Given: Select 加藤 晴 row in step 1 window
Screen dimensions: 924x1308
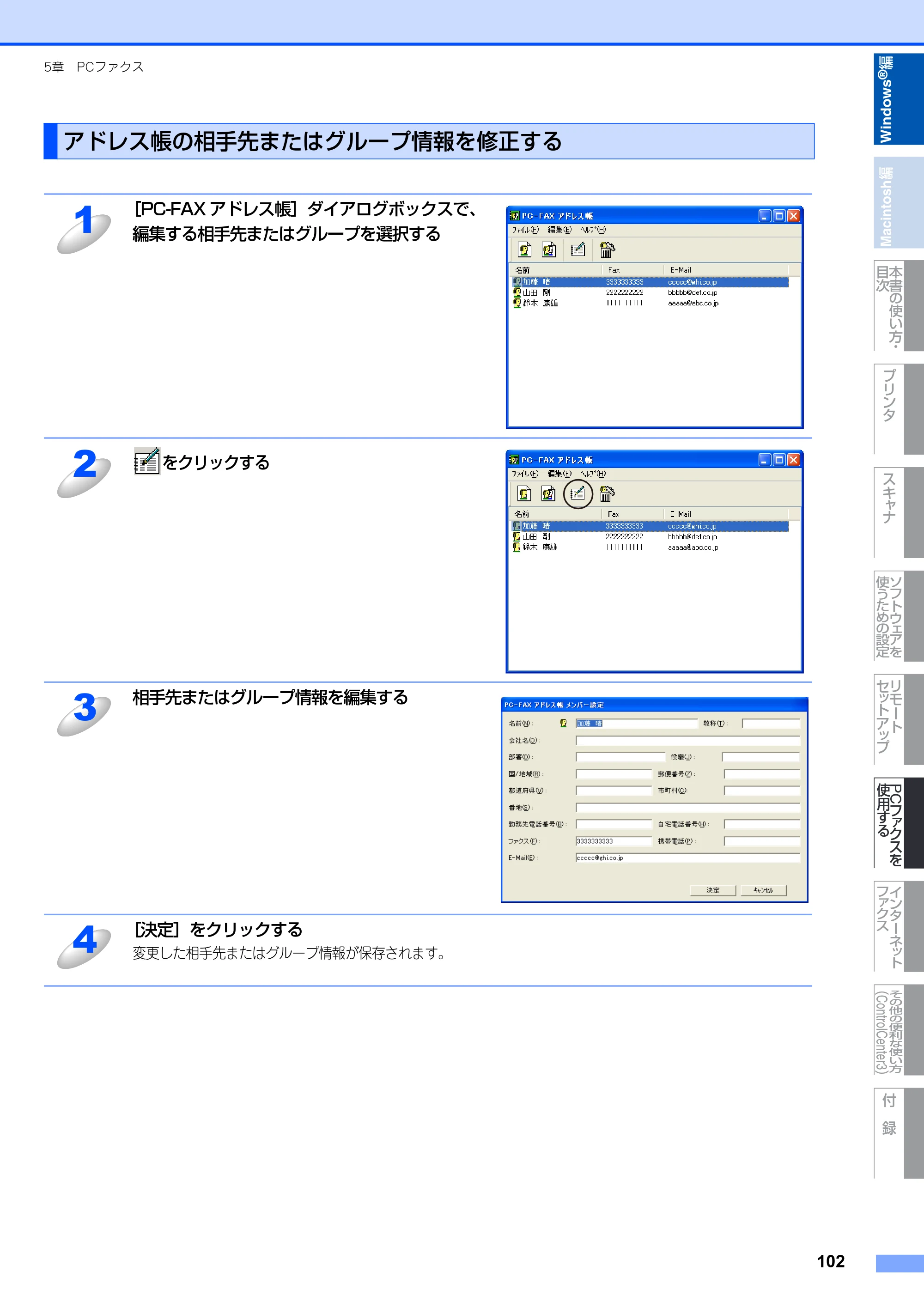Looking at the screenshot, I should point(650,282).
